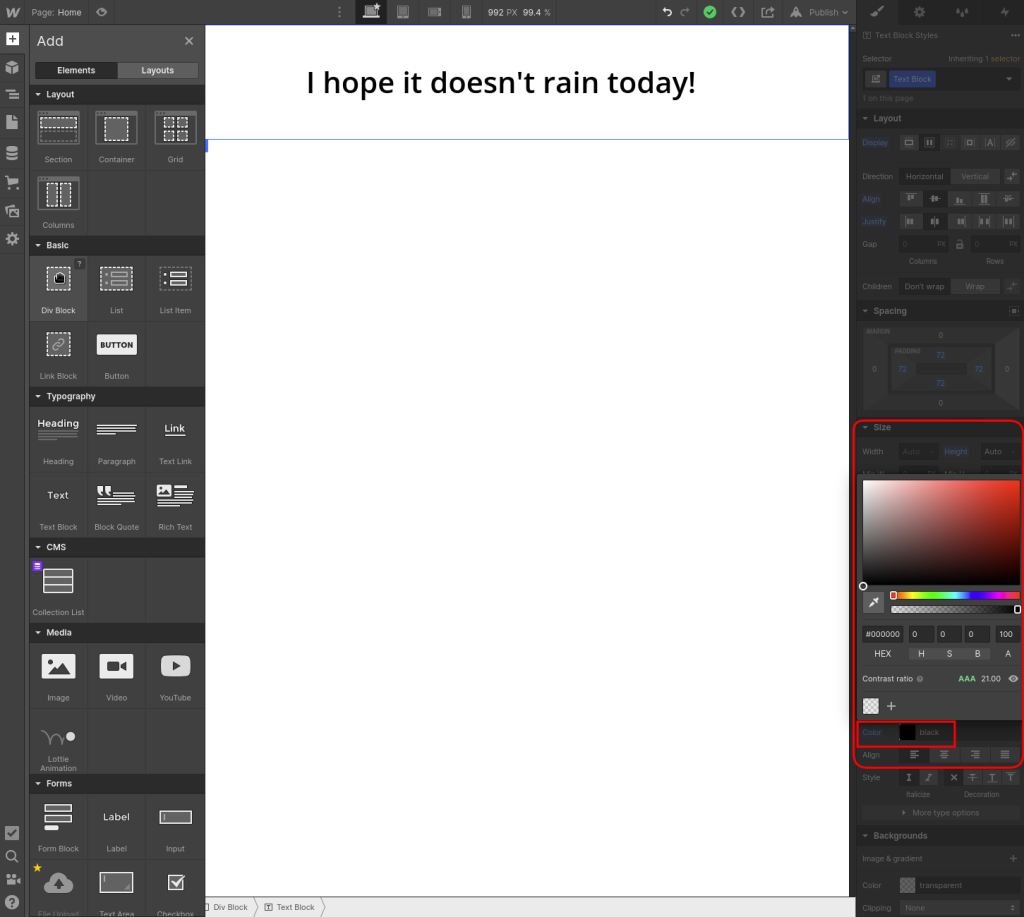Click the HEX value input field
Screen dimensions: 1024x917
click(x=882, y=634)
